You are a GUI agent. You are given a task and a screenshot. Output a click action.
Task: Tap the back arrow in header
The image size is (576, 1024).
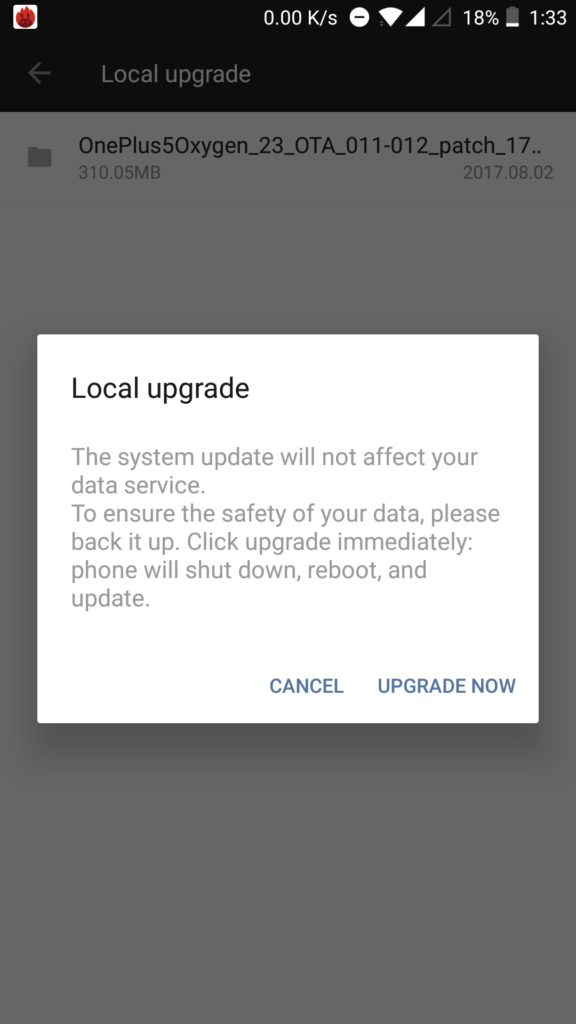coord(39,73)
